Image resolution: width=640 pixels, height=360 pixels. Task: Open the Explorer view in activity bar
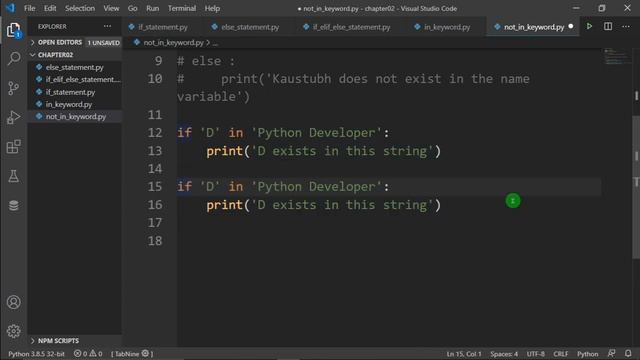tap(13, 30)
